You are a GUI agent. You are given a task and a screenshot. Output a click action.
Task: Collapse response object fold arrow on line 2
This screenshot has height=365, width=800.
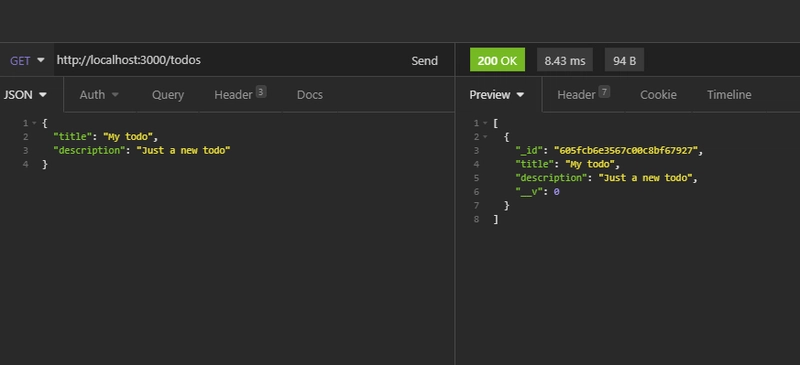pyautogui.click(x=485, y=137)
